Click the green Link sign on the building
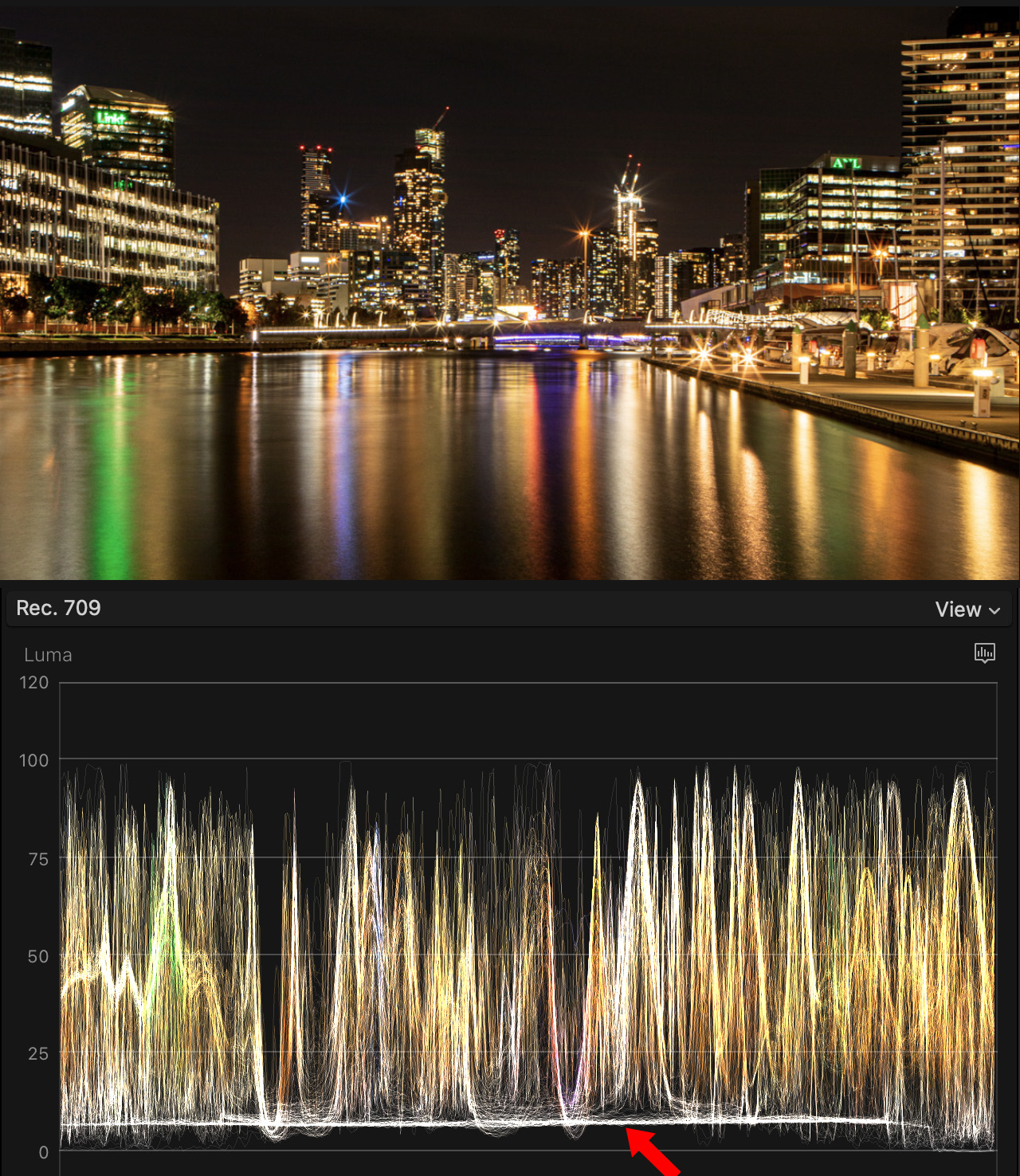This screenshot has height=1176, width=1020. coord(111,118)
